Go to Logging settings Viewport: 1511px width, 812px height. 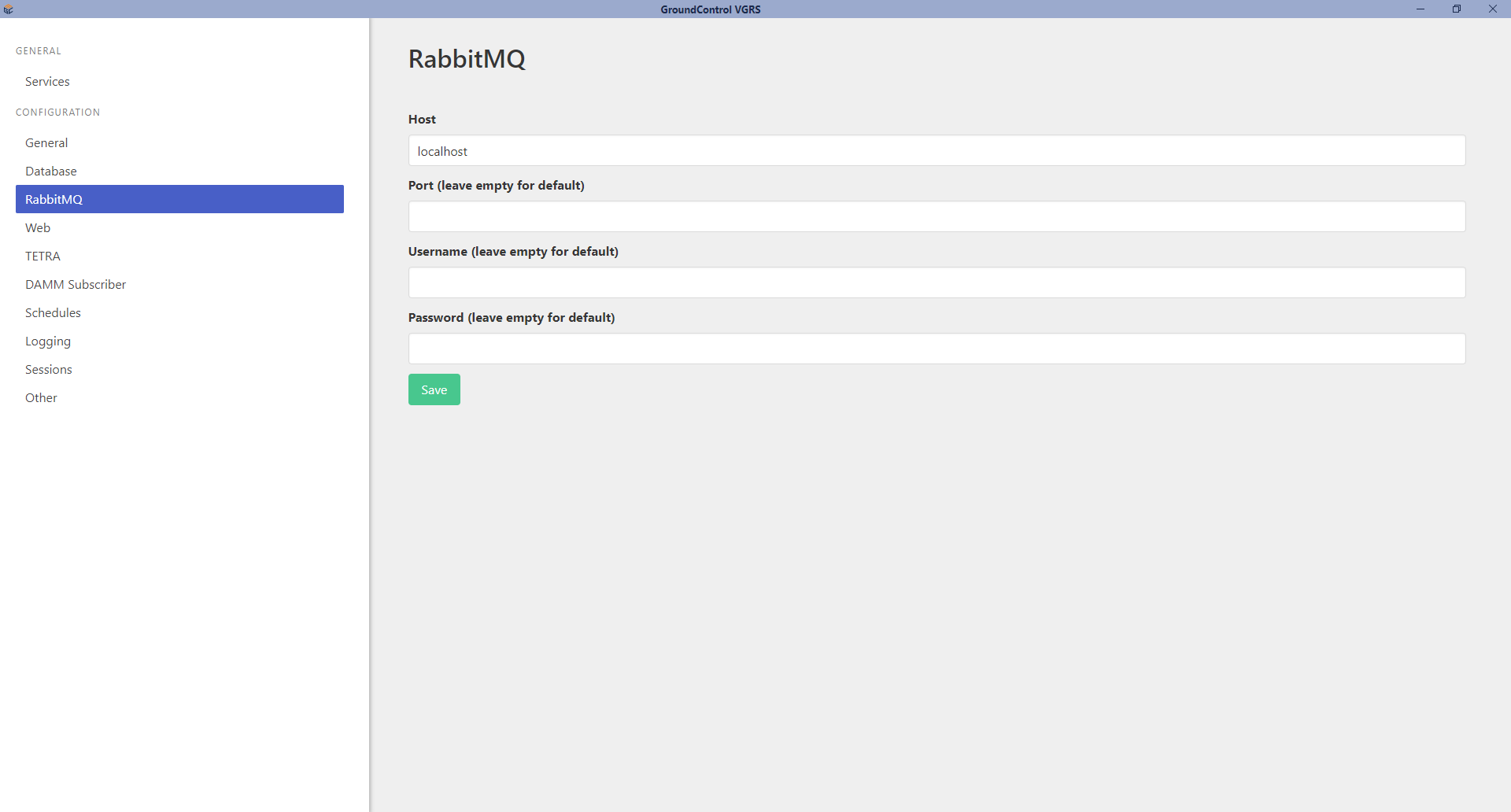tap(48, 341)
